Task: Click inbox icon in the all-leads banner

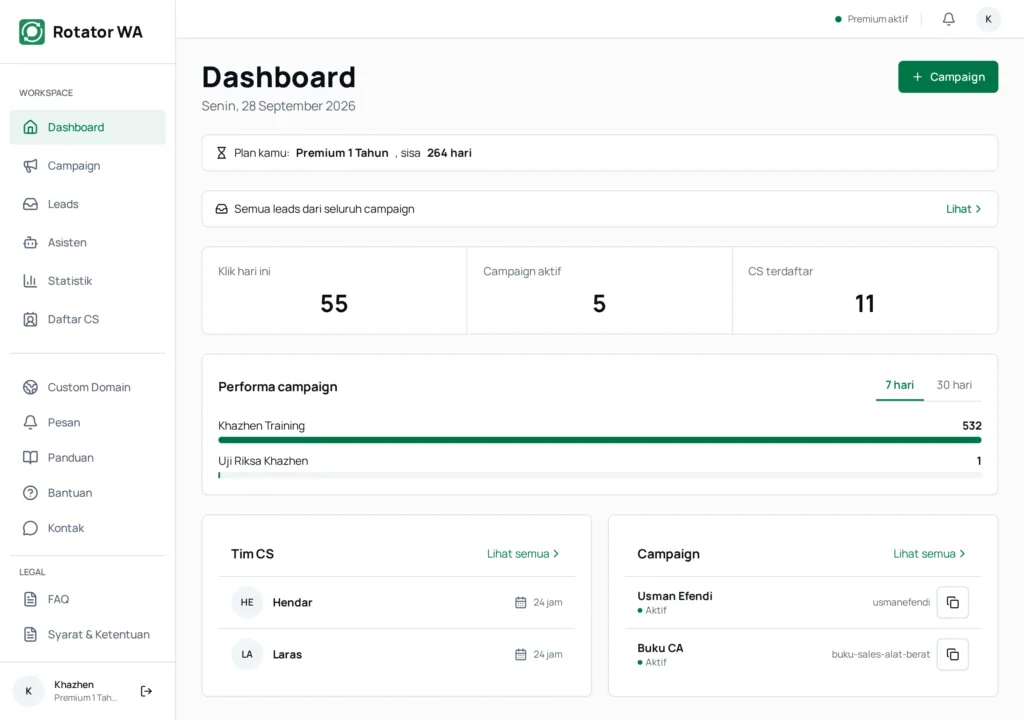Action: (x=221, y=209)
